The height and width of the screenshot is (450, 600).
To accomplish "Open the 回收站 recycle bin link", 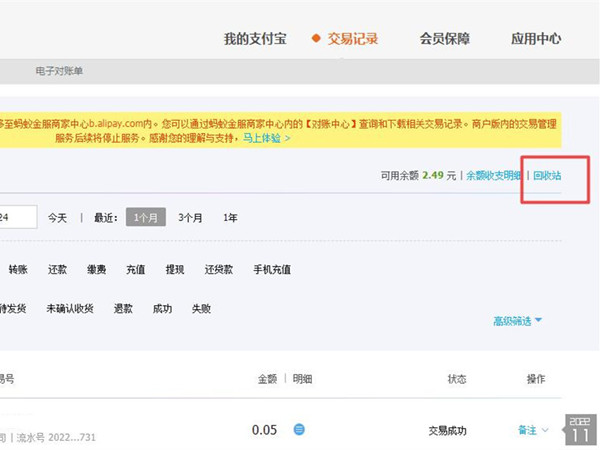I will coord(547,176).
